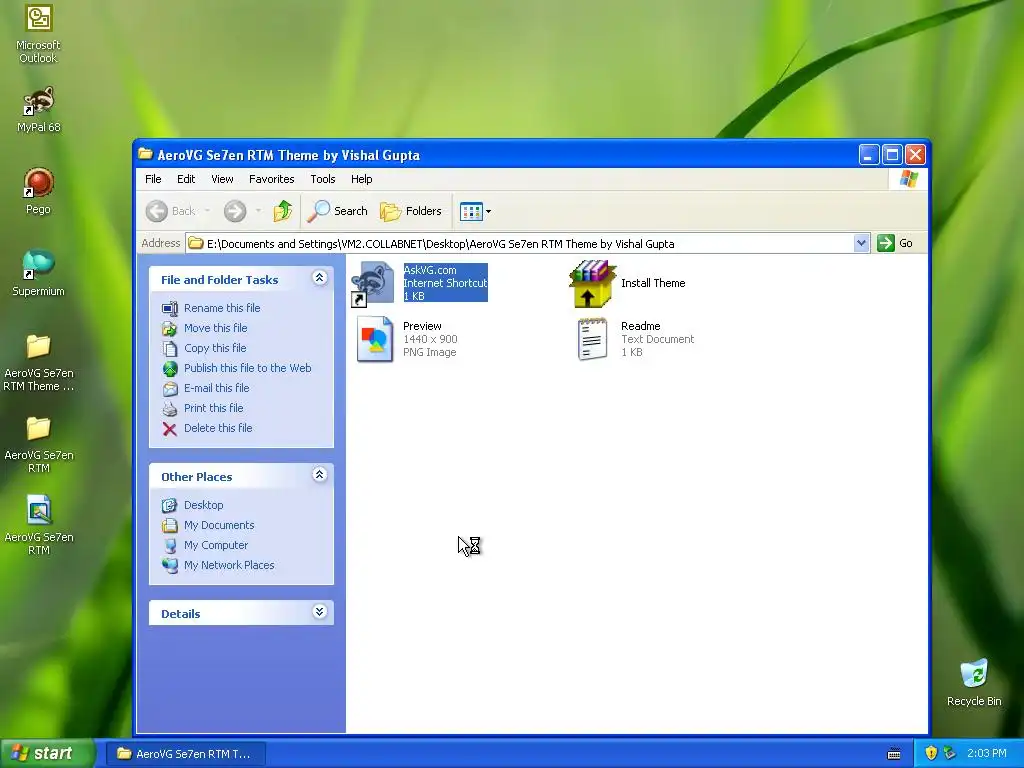Click the network connection tray icon
Screen dimensions: 1024x768
pyautogui.click(x=949, y=753)
